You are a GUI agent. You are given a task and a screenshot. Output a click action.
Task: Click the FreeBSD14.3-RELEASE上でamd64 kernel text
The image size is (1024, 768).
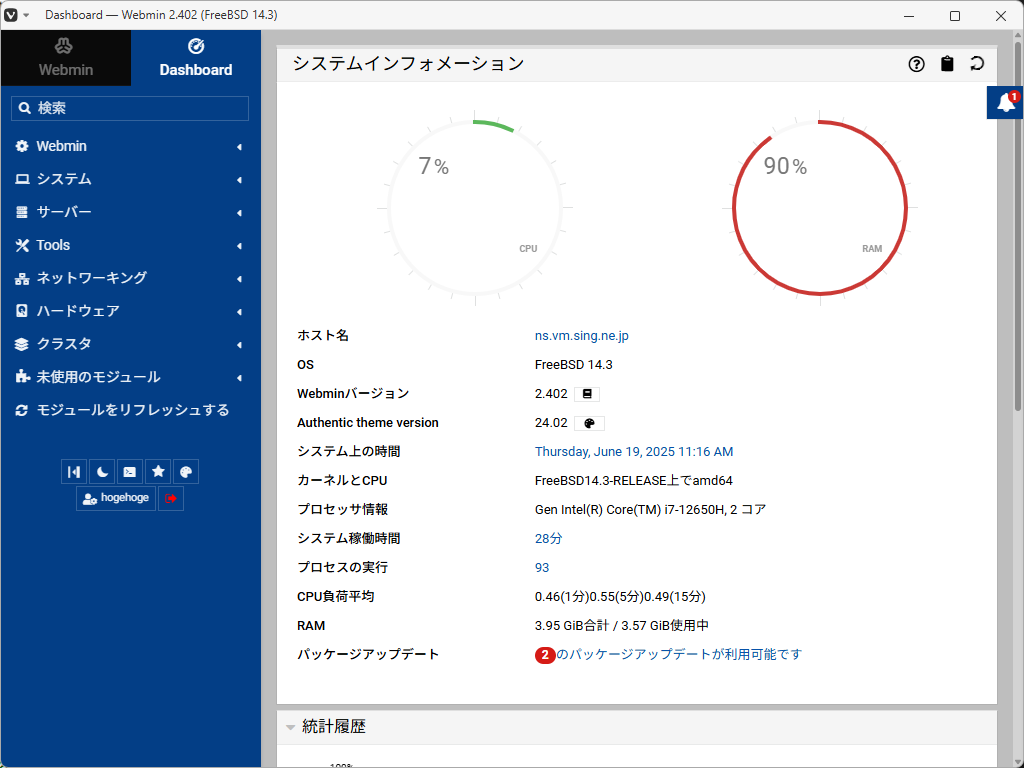[x=633, y=481]
